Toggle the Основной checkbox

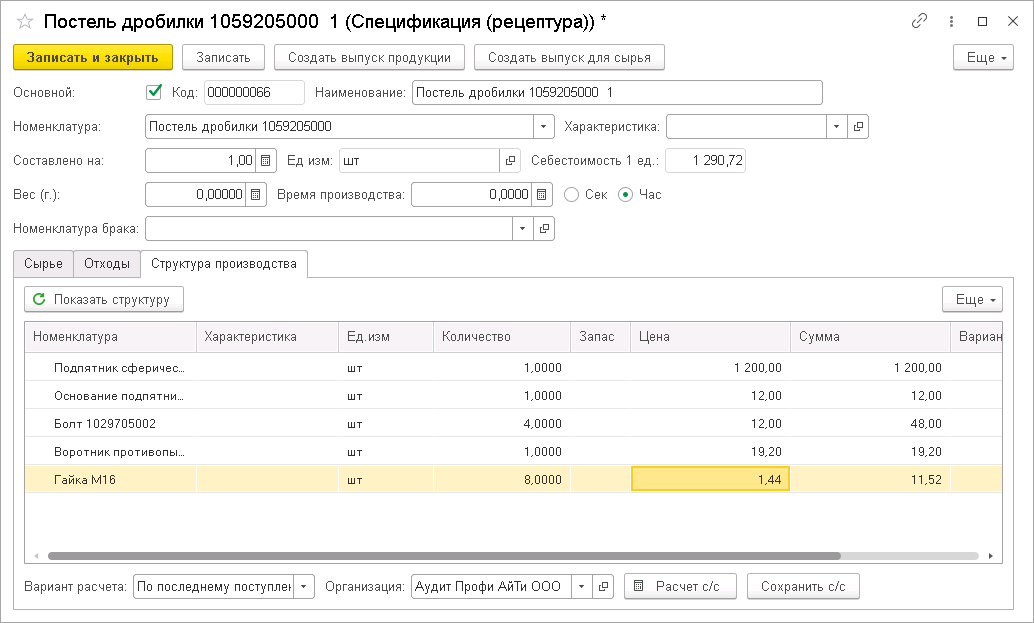click(154, 92)
